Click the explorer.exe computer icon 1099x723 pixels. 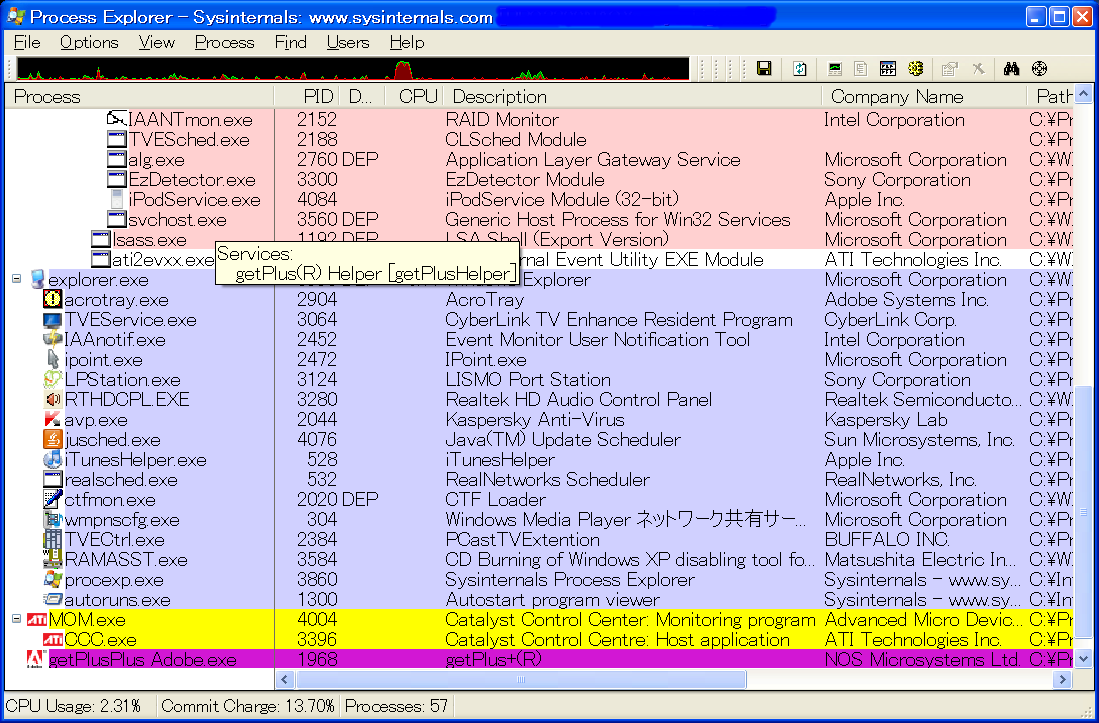tap(38, 280)
